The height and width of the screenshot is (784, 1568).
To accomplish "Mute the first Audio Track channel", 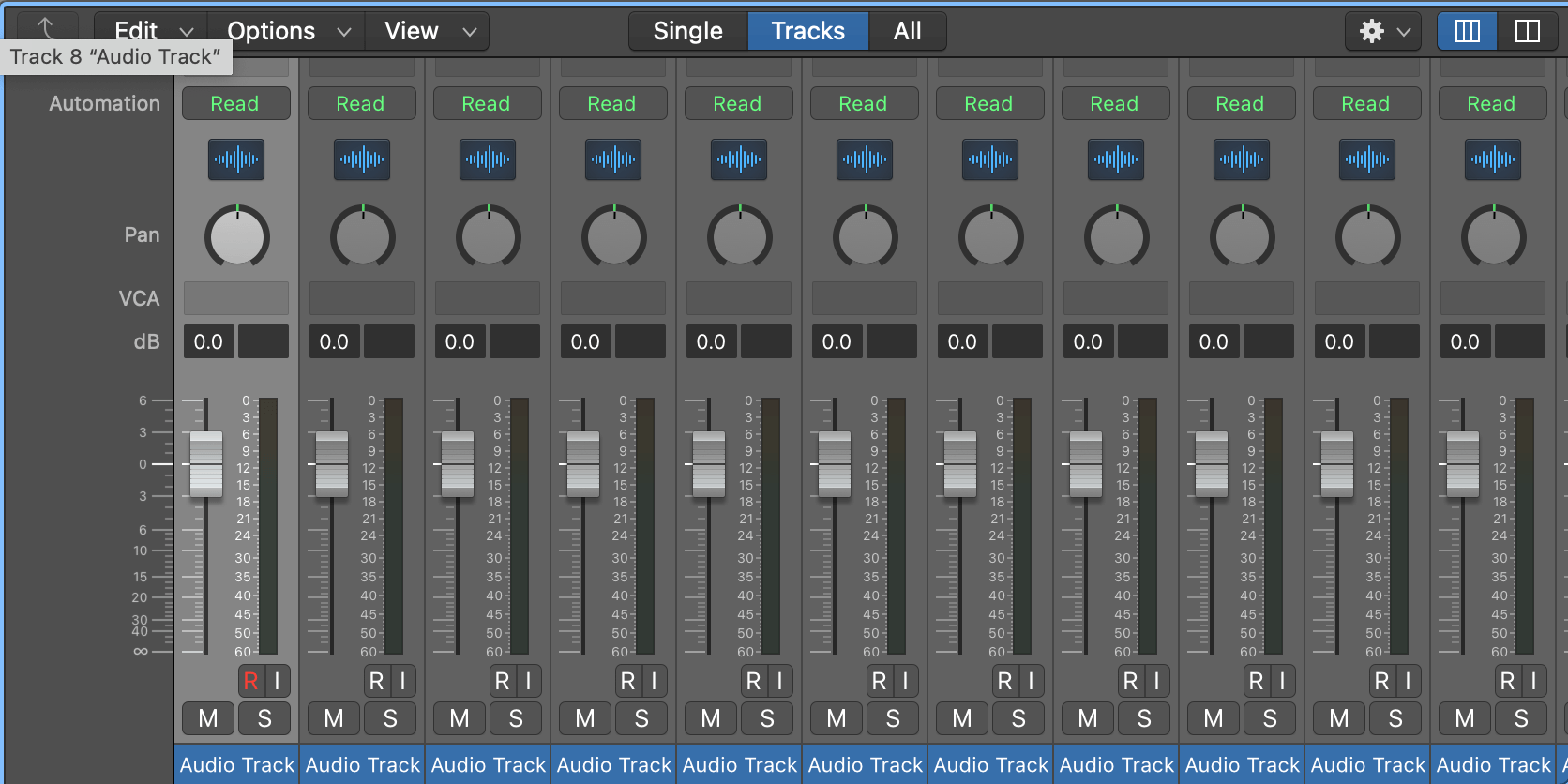I will (208, 718).
